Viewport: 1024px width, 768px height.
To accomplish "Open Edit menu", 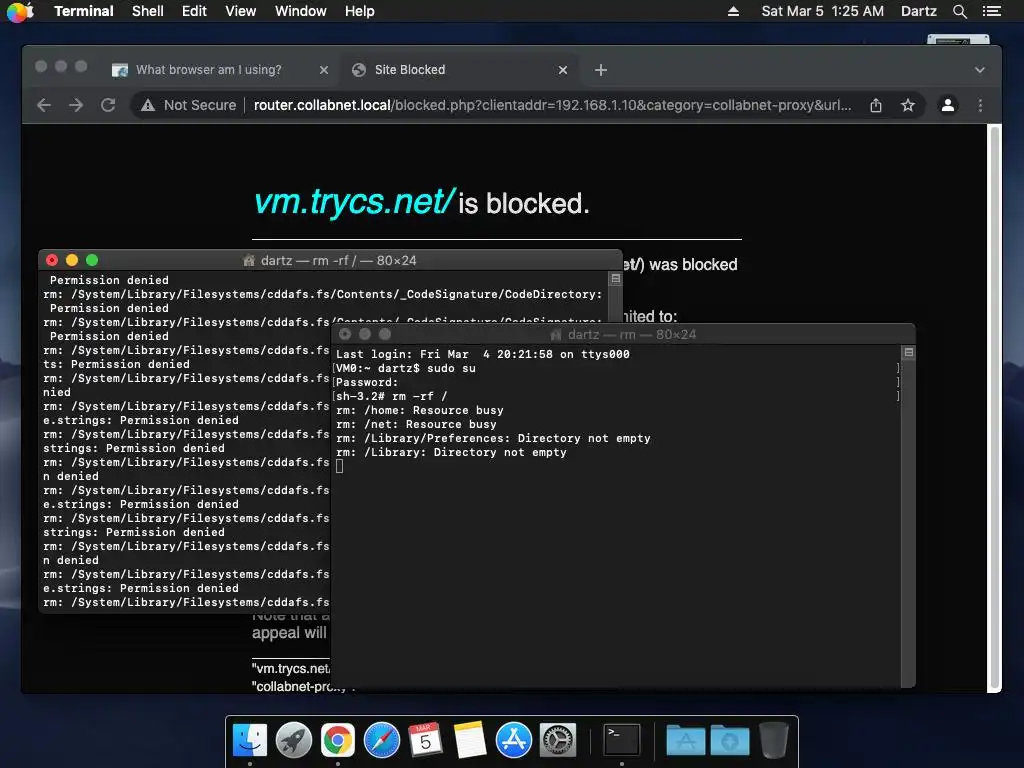I will click(x=194, y=11).
